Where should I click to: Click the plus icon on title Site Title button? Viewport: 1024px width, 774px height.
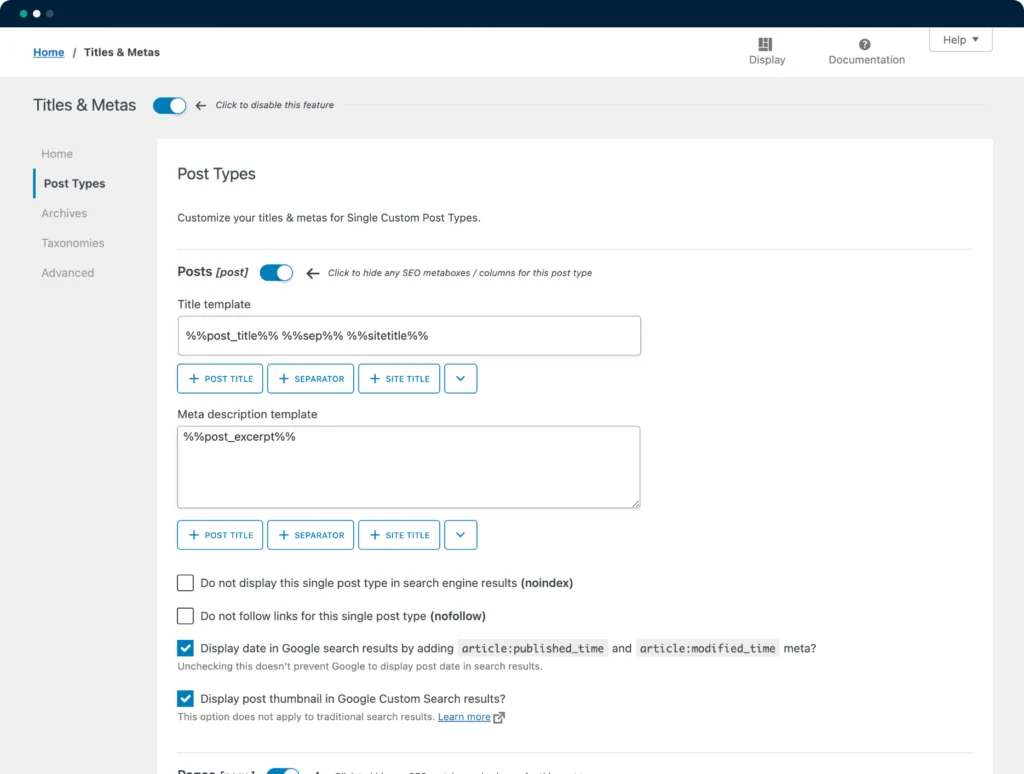point(375,379)
